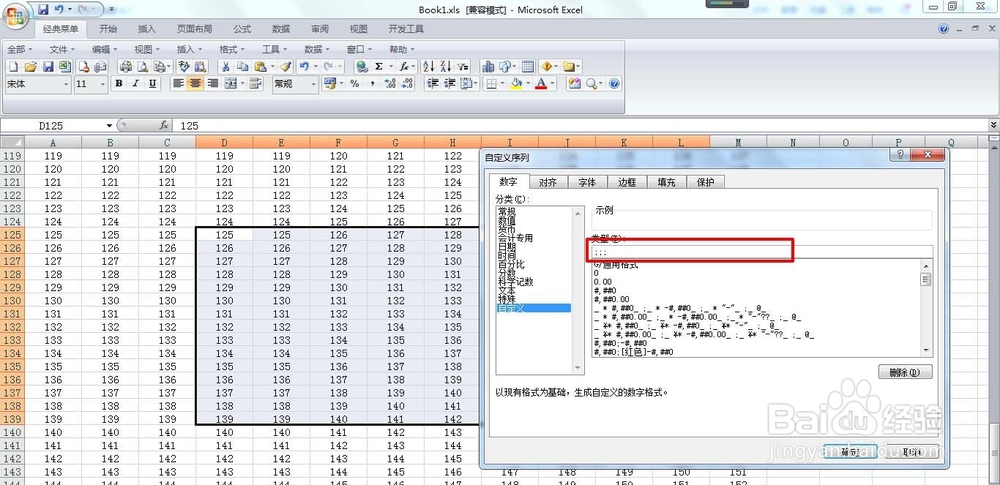Select 数值 in the category list
Viewport: 1000px width, 485px height.
tap(507, 220)
